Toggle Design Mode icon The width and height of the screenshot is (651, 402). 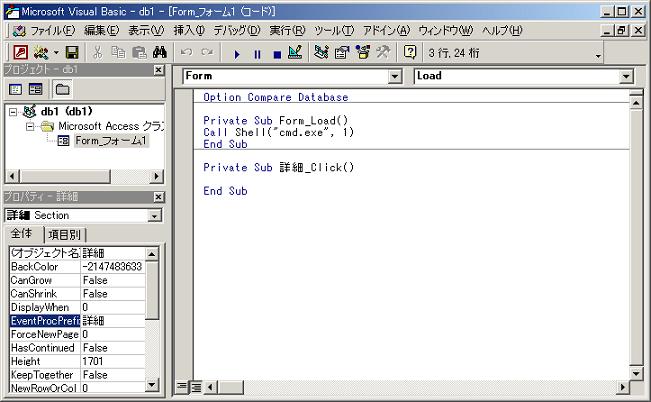[x=295, y=53]
